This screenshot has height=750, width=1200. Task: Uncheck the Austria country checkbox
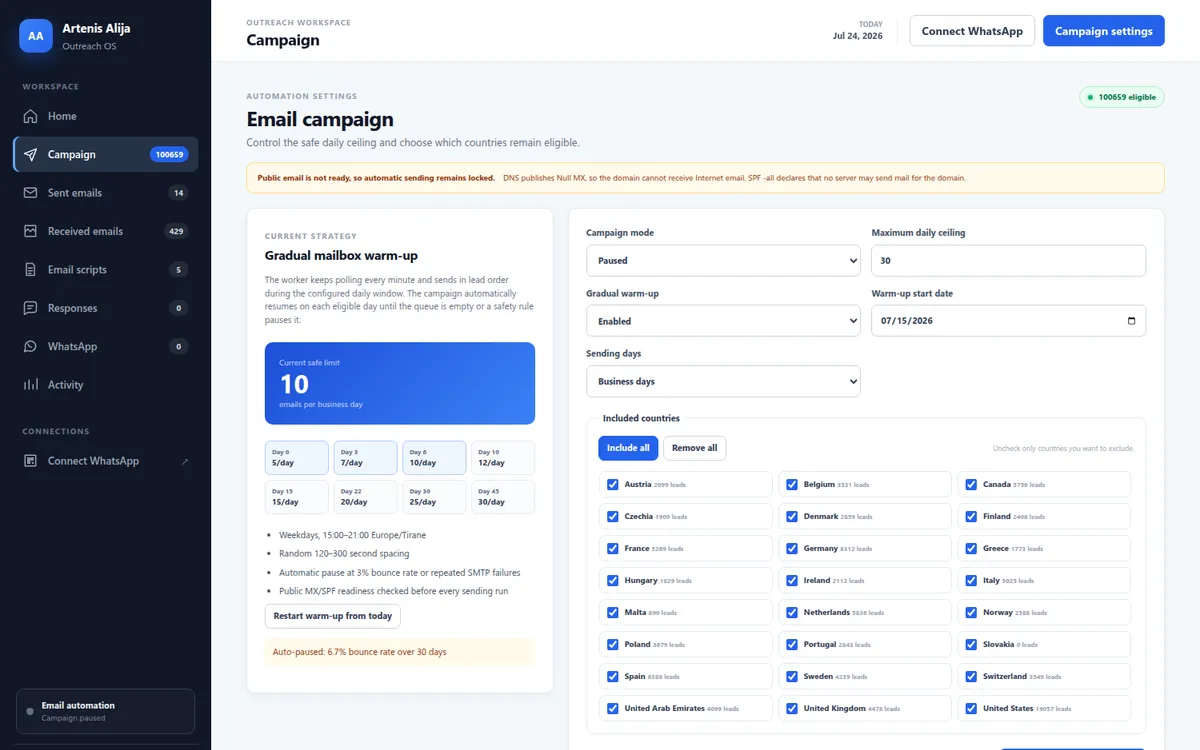pos(613,484)
